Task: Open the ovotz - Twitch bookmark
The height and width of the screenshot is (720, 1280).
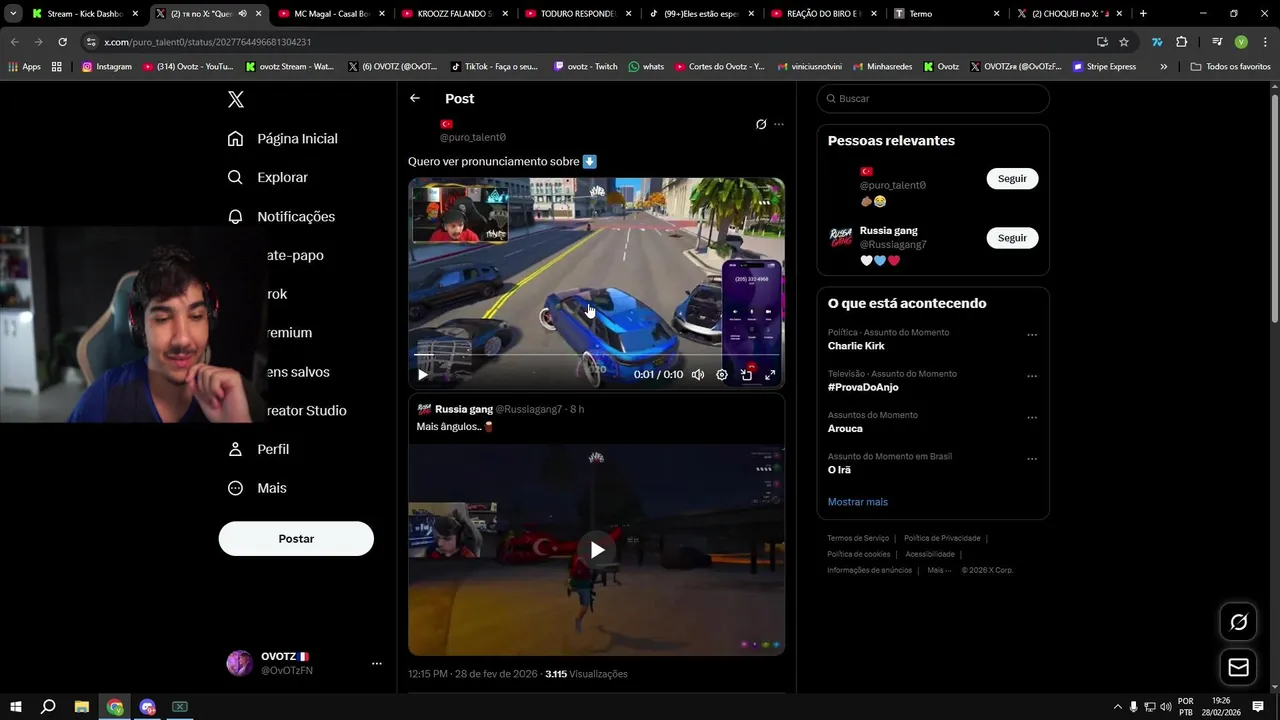Action: coord(586,67)
